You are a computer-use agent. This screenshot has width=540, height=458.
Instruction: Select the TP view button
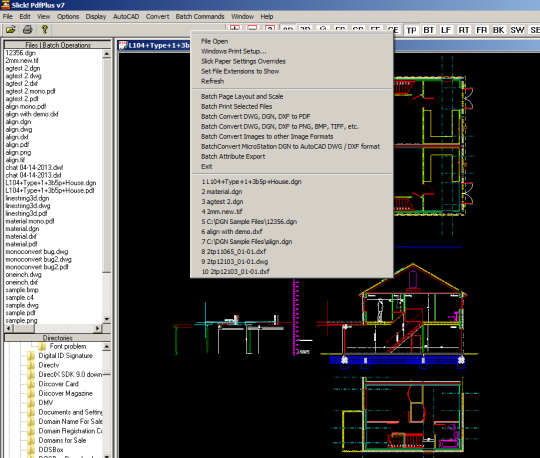411,30
